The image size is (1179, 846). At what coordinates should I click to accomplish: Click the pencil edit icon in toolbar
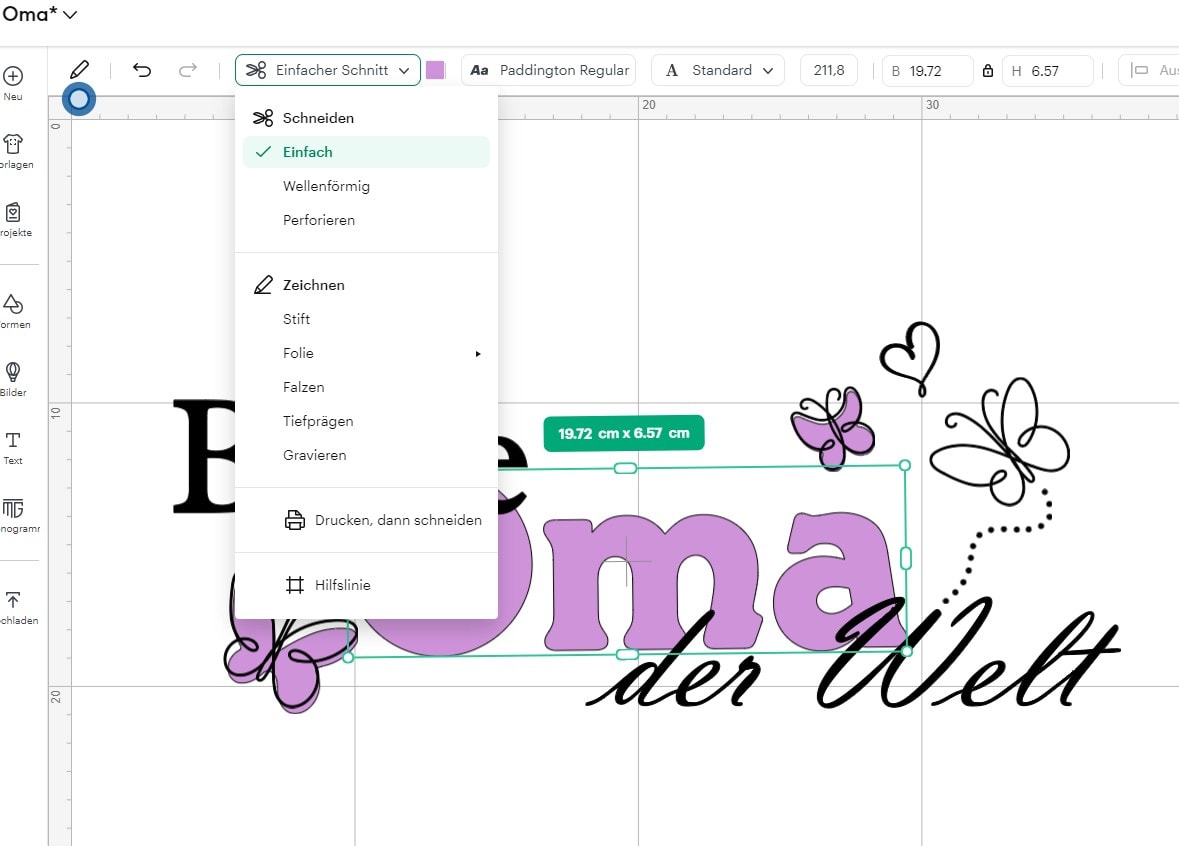tap(79, 69)
